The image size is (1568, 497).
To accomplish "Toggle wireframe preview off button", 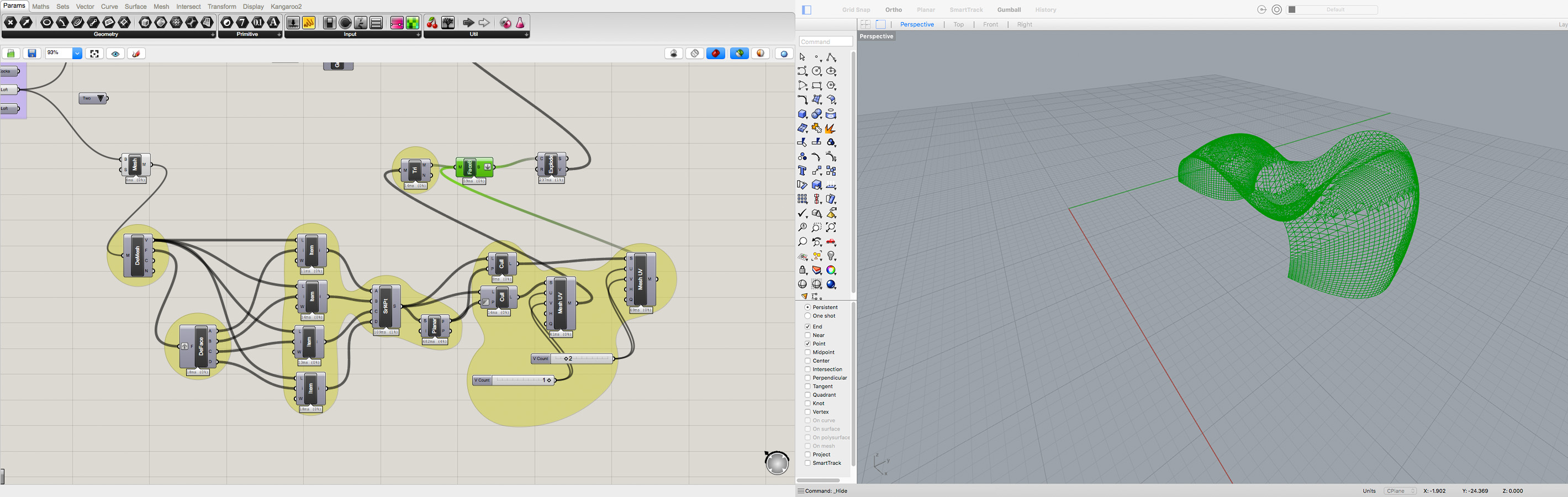I will (x=694, y=54).
